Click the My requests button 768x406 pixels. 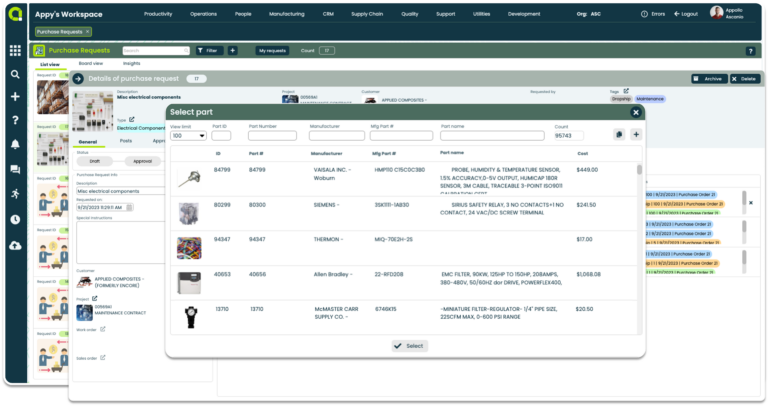coord(272,50)
